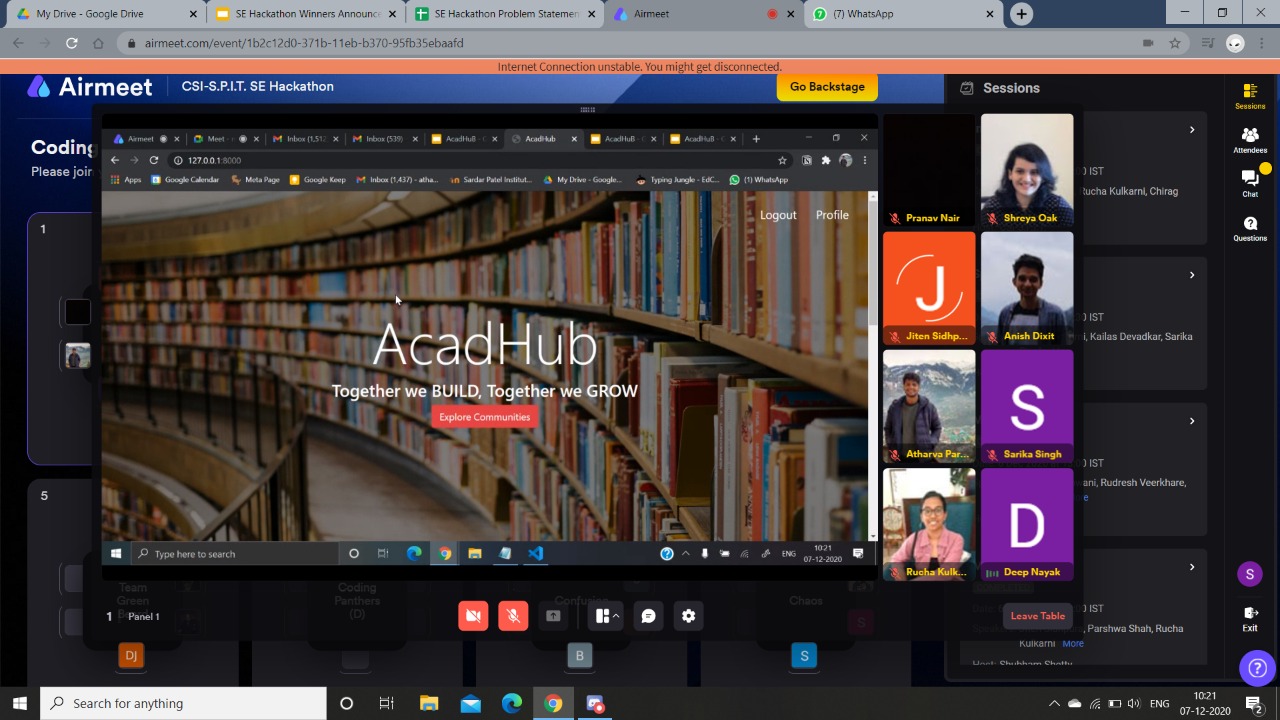
Task: Expand the first session card chevron
Action: 1191,130
